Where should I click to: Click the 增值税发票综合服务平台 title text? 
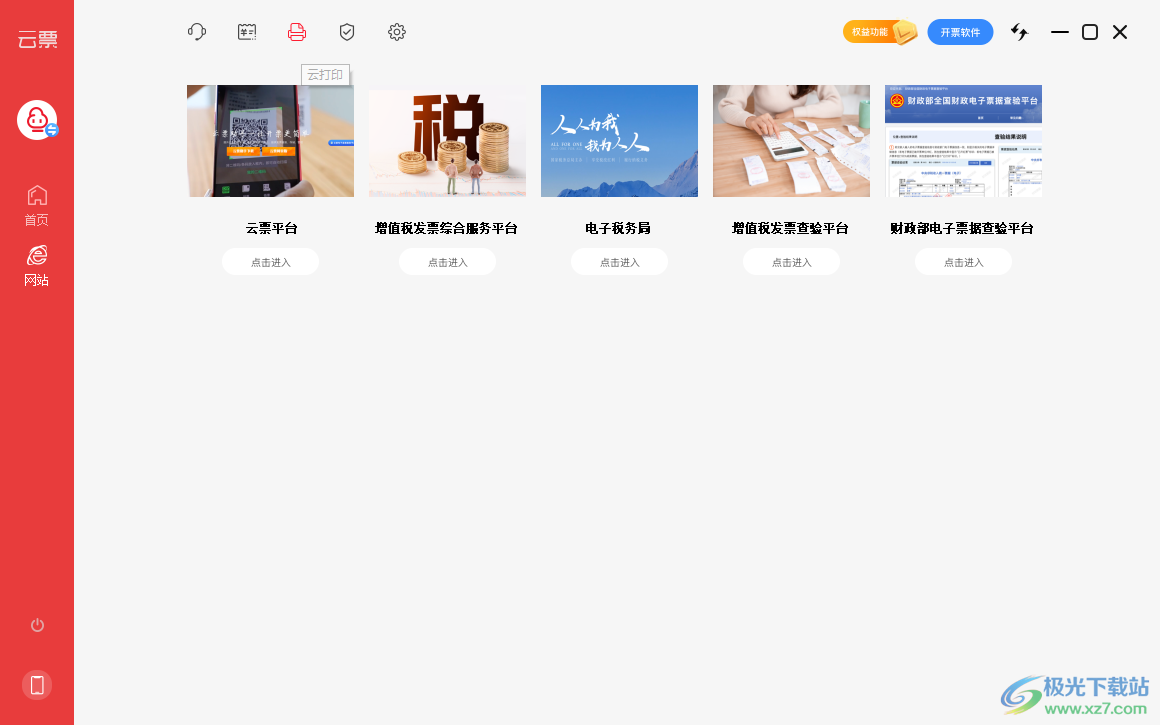point(446,229)
